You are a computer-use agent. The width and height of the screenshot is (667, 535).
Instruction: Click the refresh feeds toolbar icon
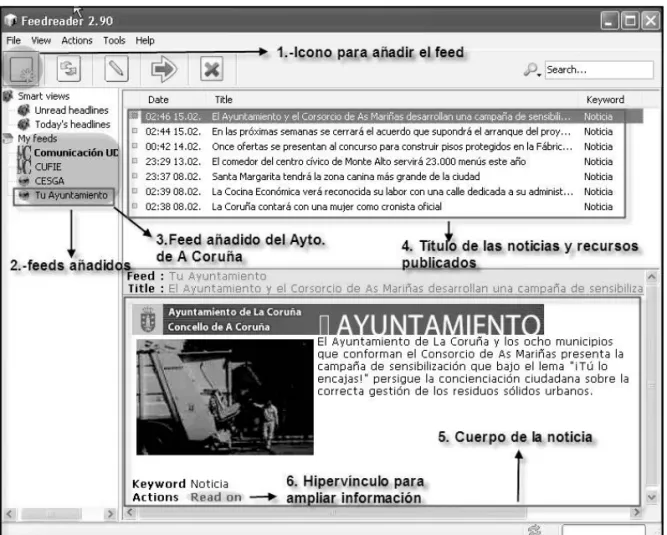click(69, 68)
